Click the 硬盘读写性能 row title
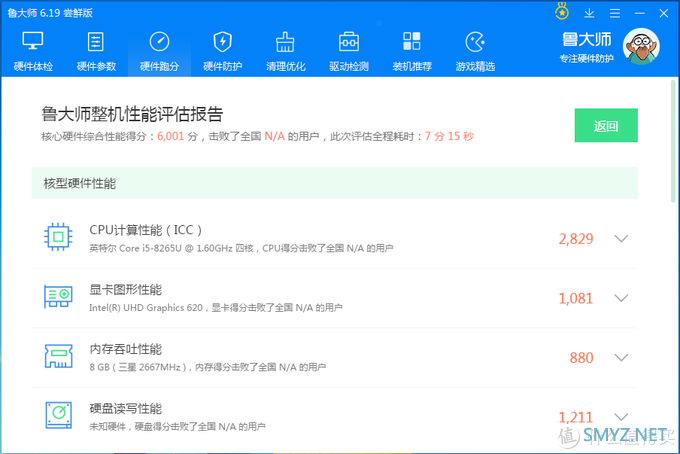The width and height of the screenshot is (680, 454). point(125,408)
